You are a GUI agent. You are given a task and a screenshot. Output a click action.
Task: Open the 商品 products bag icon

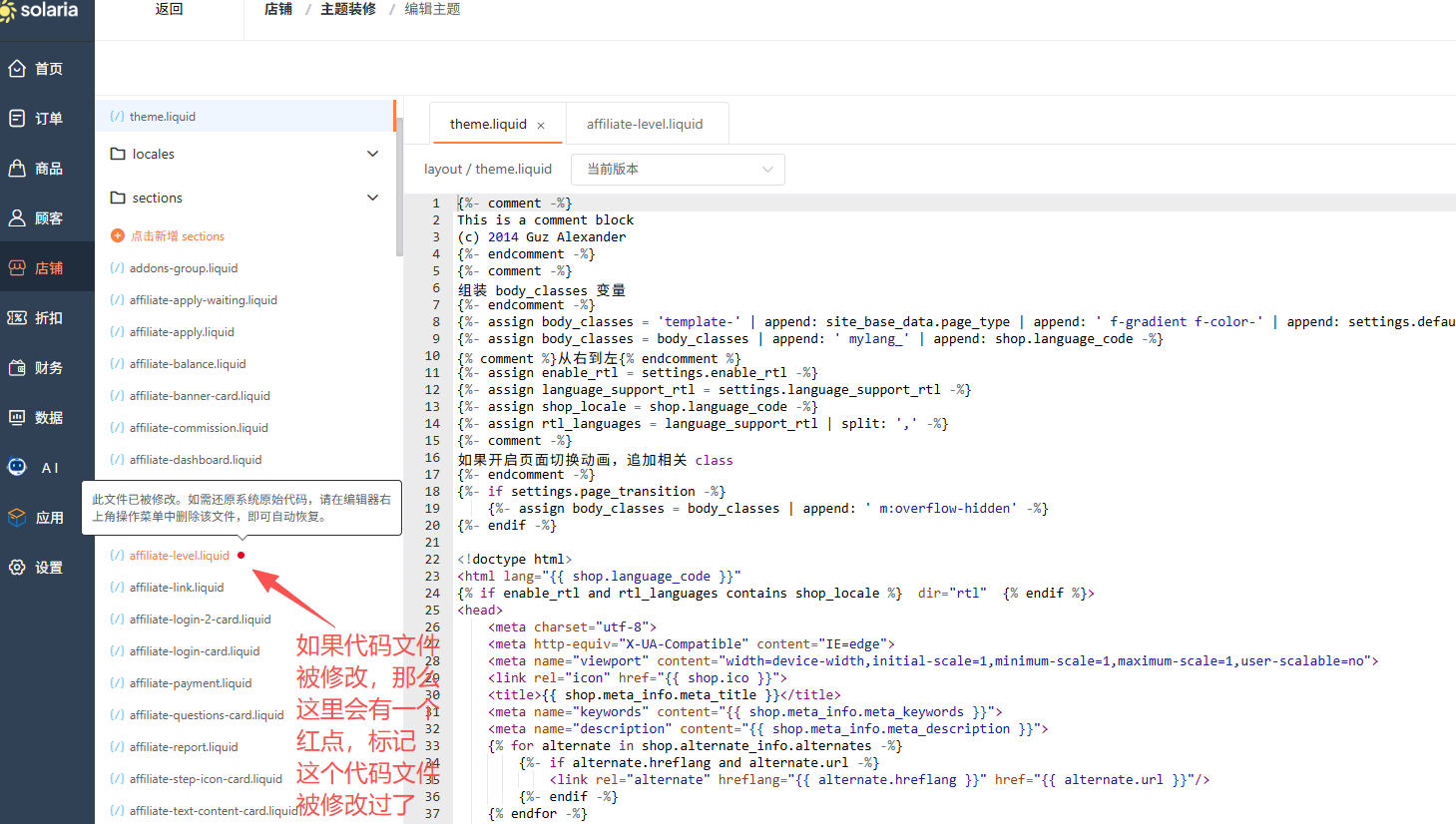17,169
